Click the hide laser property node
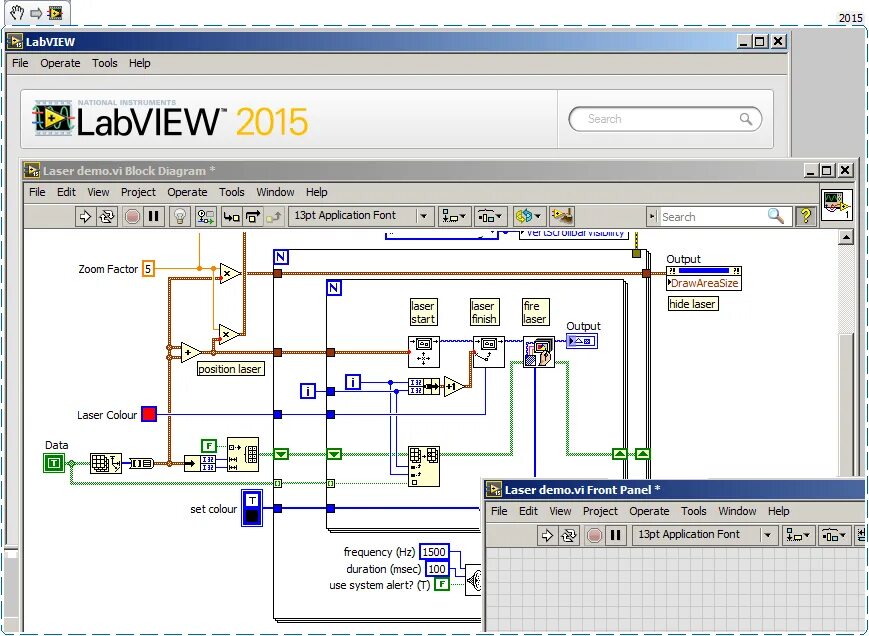 [x=692, y=303]
